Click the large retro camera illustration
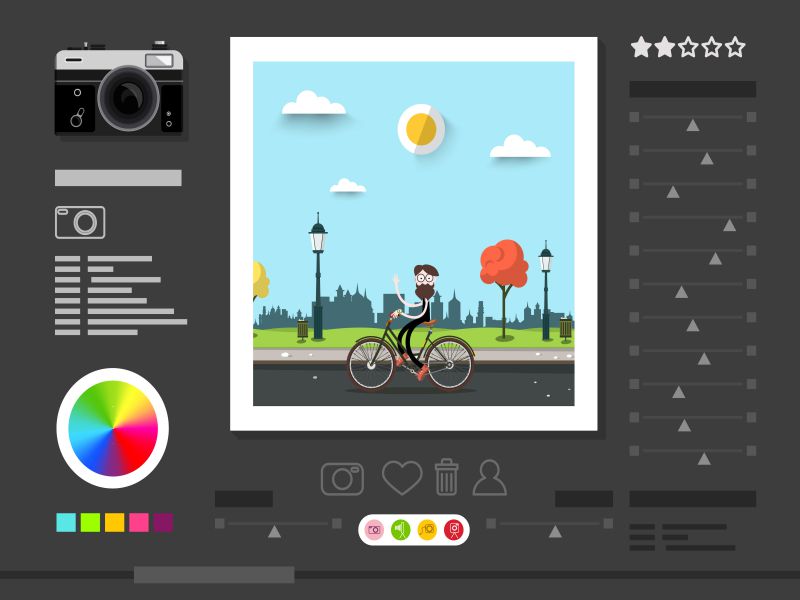 pos(120,92)
